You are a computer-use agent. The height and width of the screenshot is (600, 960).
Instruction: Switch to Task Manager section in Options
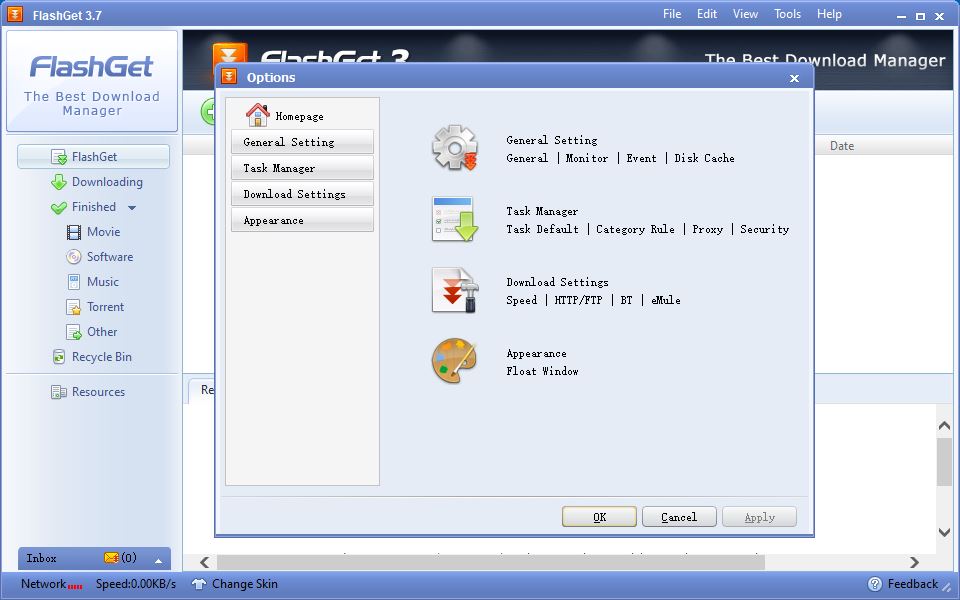302,168
